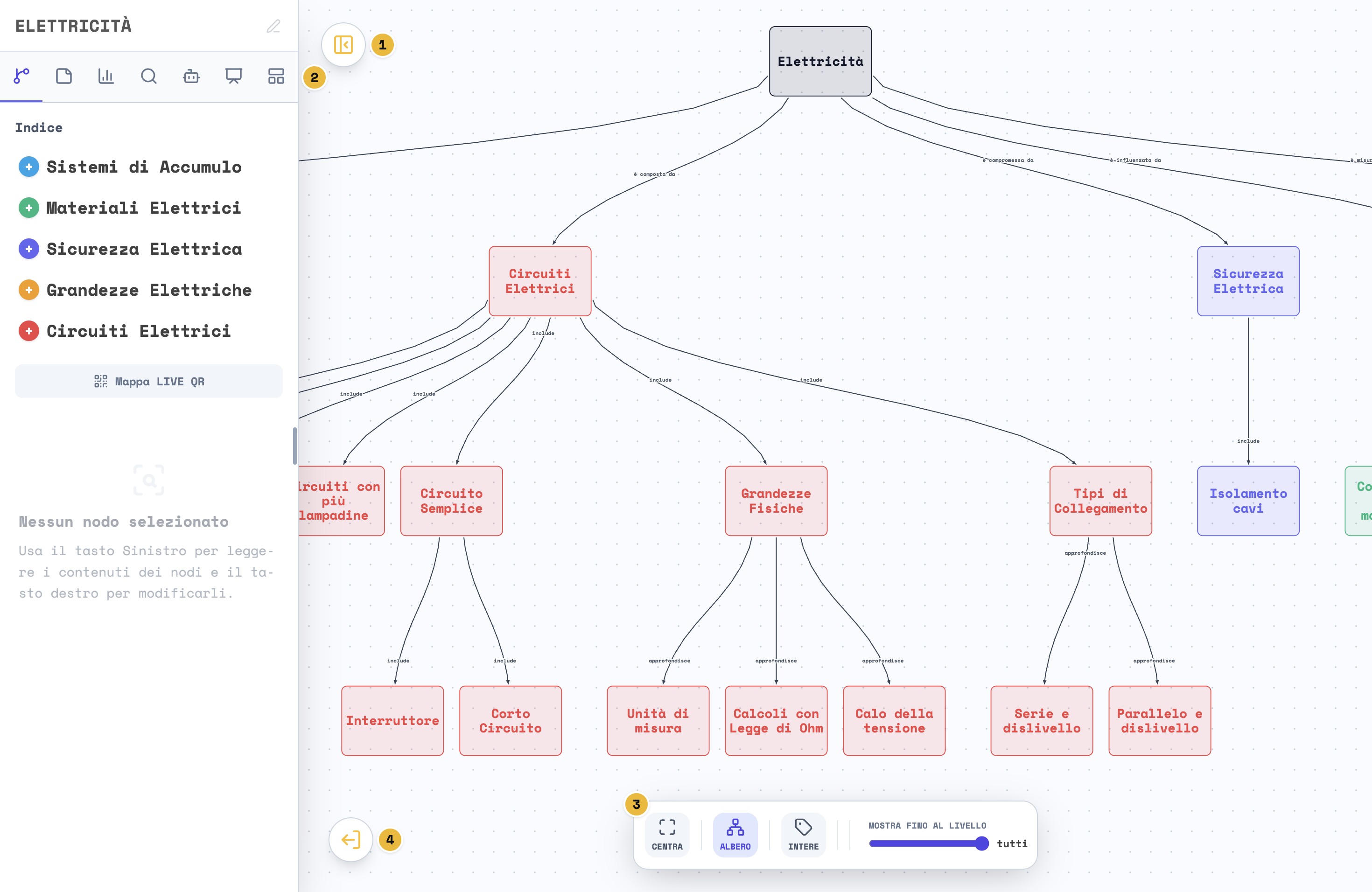Open the bar chart statistics tab
Image resolution: width=1372 pixels, height=892 pixels.
106,76
